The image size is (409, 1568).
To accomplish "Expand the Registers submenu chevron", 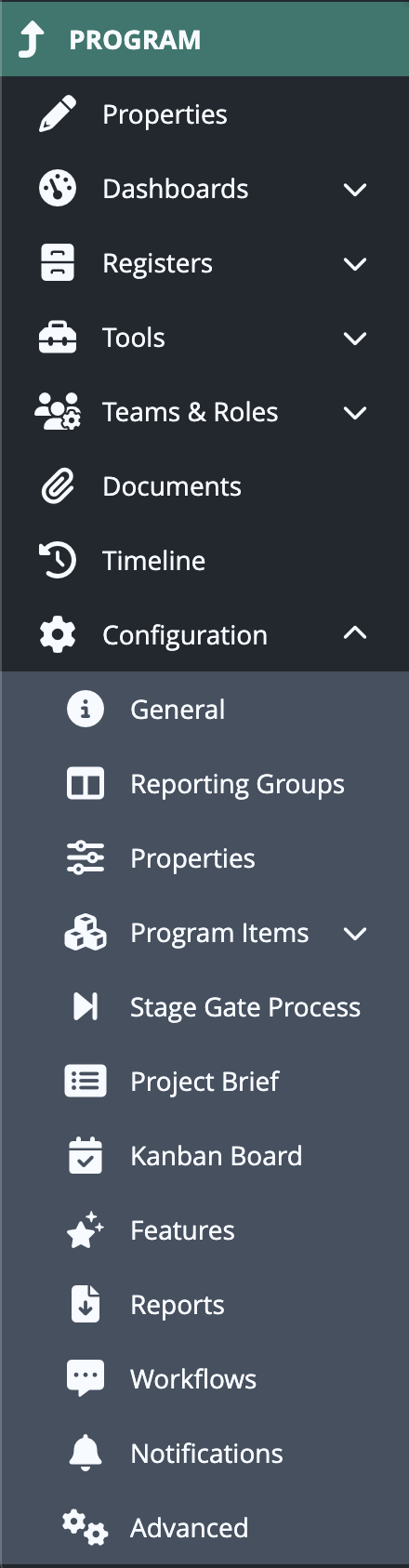I will click(x=355, y=264).
